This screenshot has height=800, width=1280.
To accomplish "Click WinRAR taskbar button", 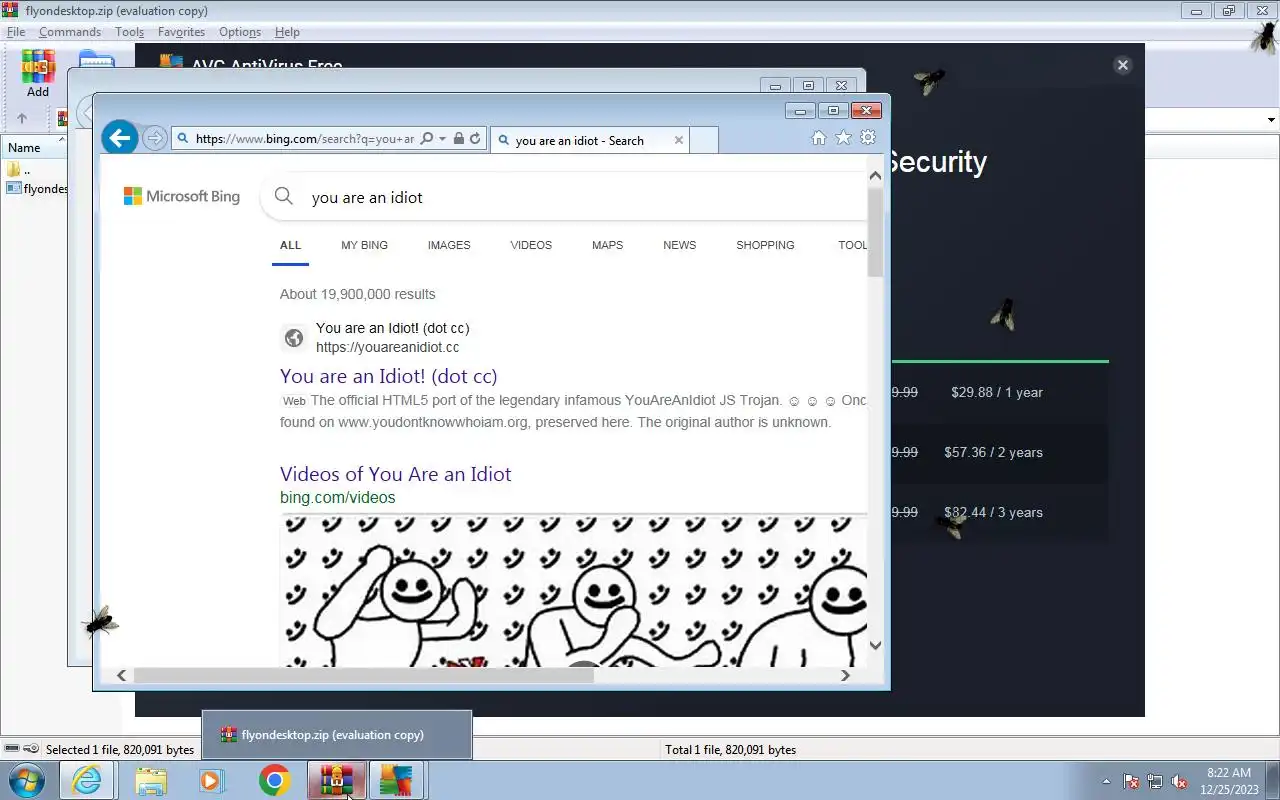I will (336, 780).
